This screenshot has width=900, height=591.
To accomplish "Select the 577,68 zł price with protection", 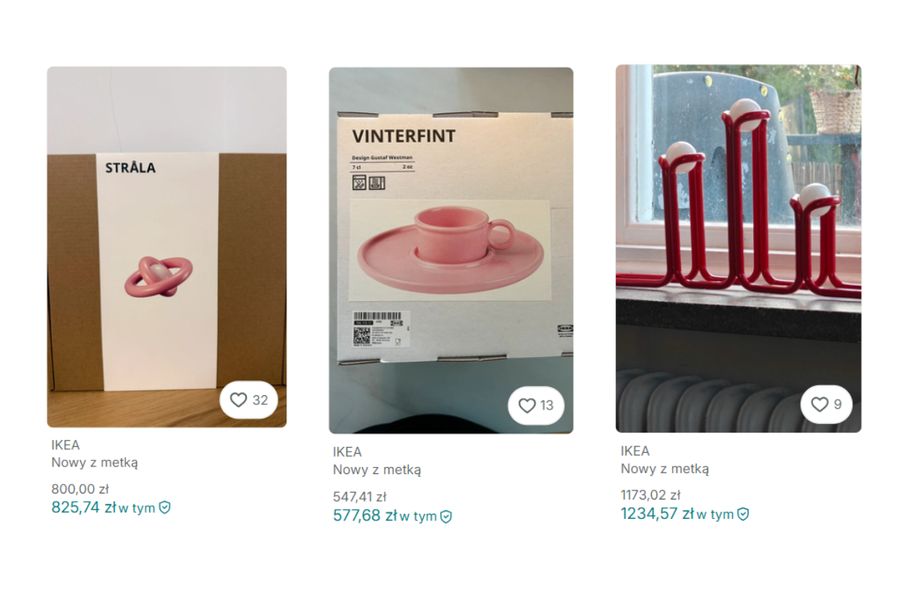I will (x=365, y=516).
